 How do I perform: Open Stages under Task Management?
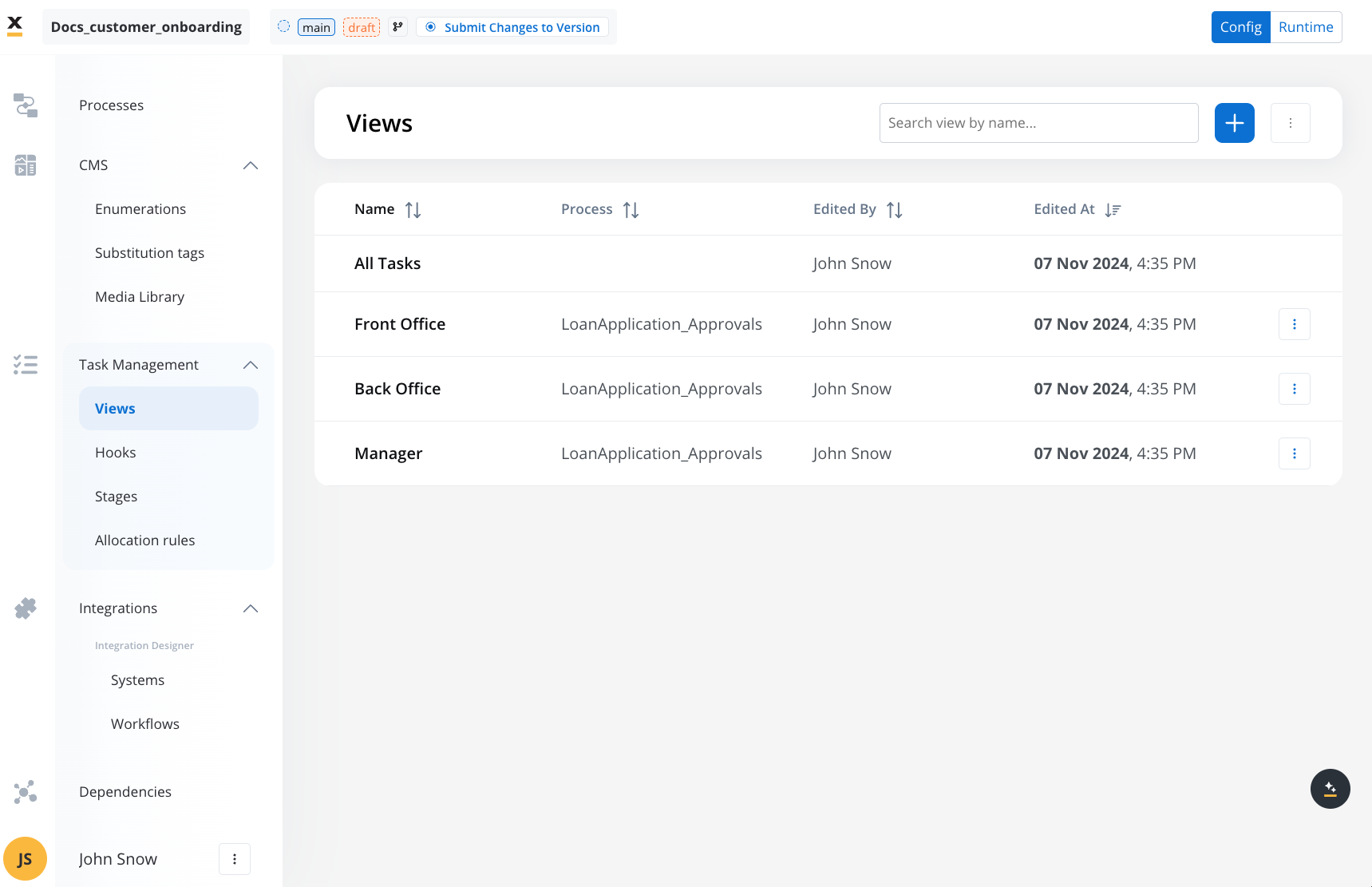pyautogui.click(x=116, y=497)
